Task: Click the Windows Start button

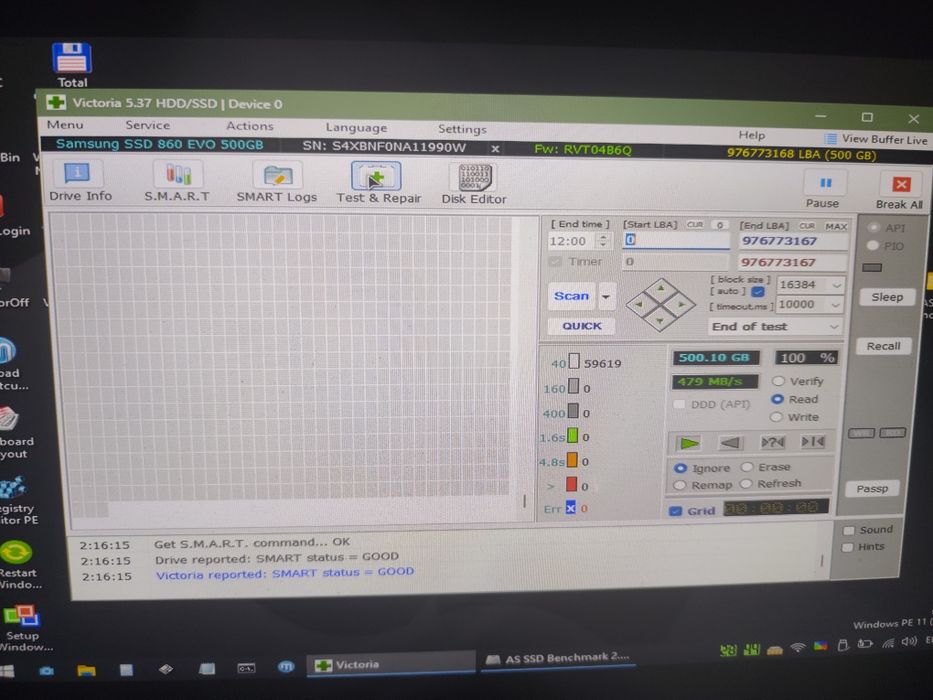Action: pos(7,671)
